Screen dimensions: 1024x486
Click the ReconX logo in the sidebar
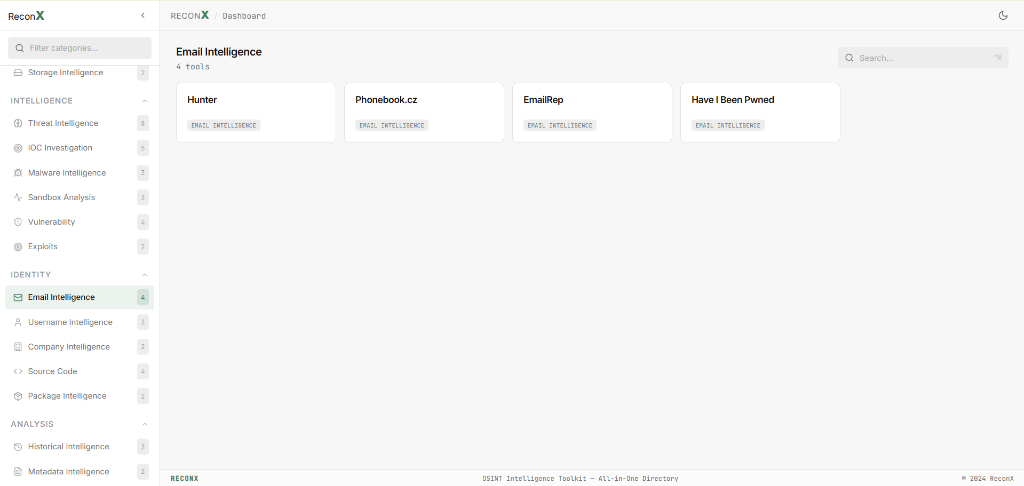[x=26, y=16]
